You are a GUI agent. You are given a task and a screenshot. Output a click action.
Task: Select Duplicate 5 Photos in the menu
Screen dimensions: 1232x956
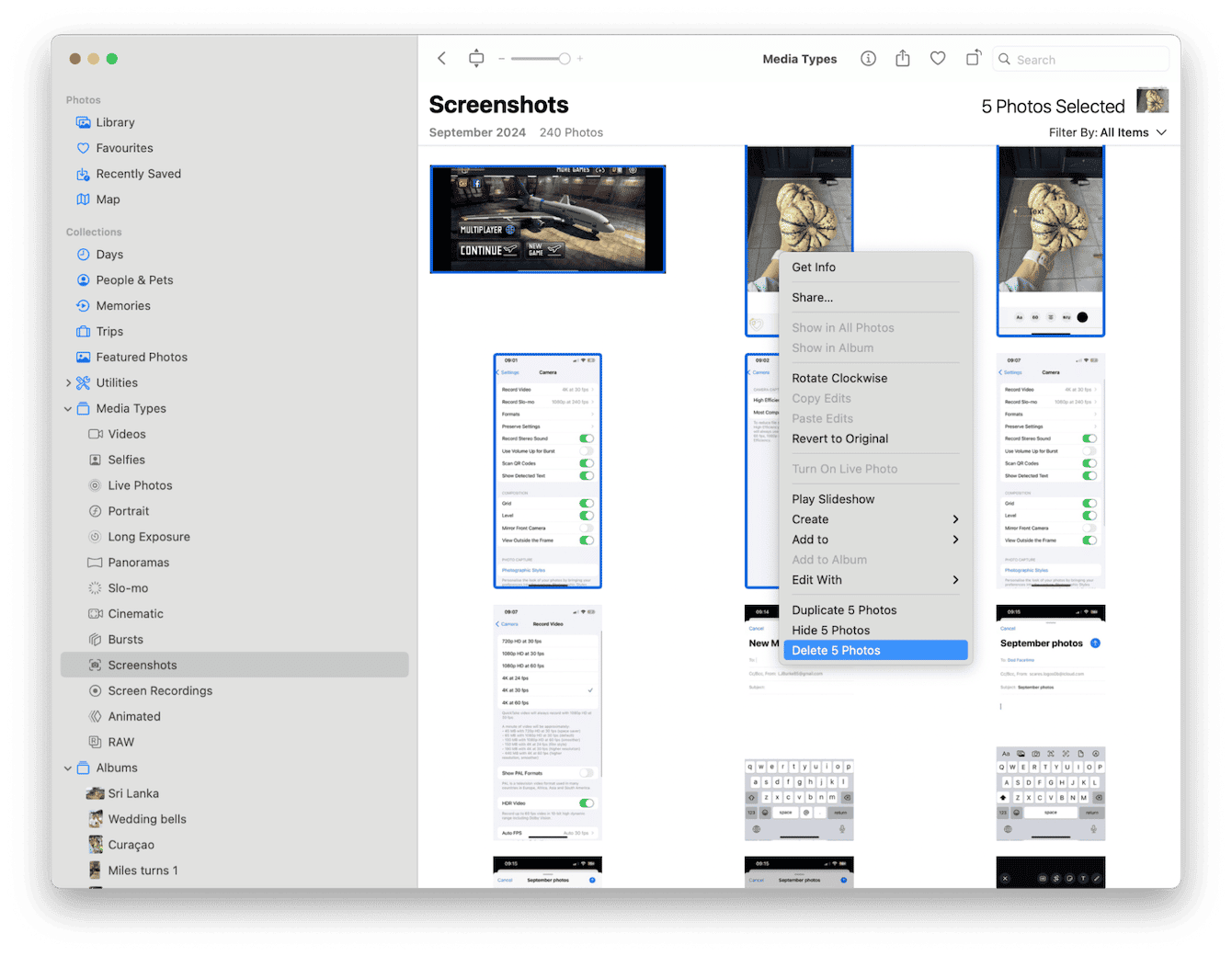(844, 609)
